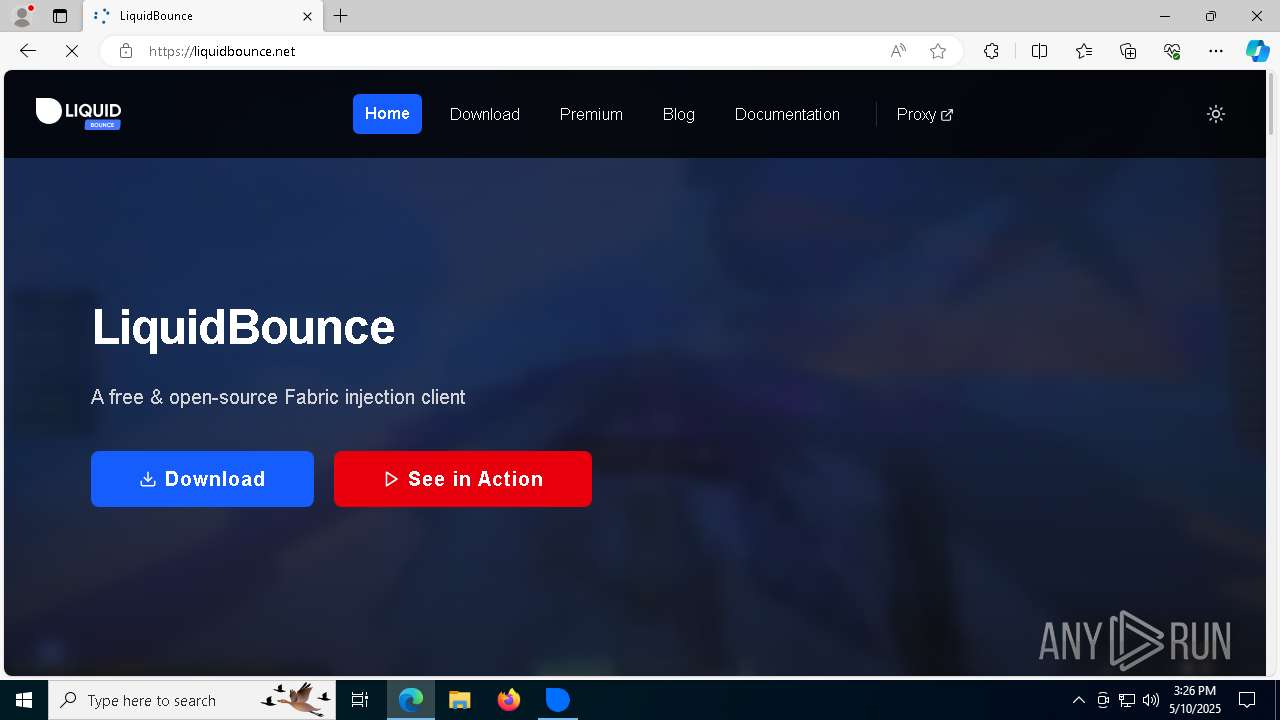Click the browser profile avatar icon

pos(21,16)
